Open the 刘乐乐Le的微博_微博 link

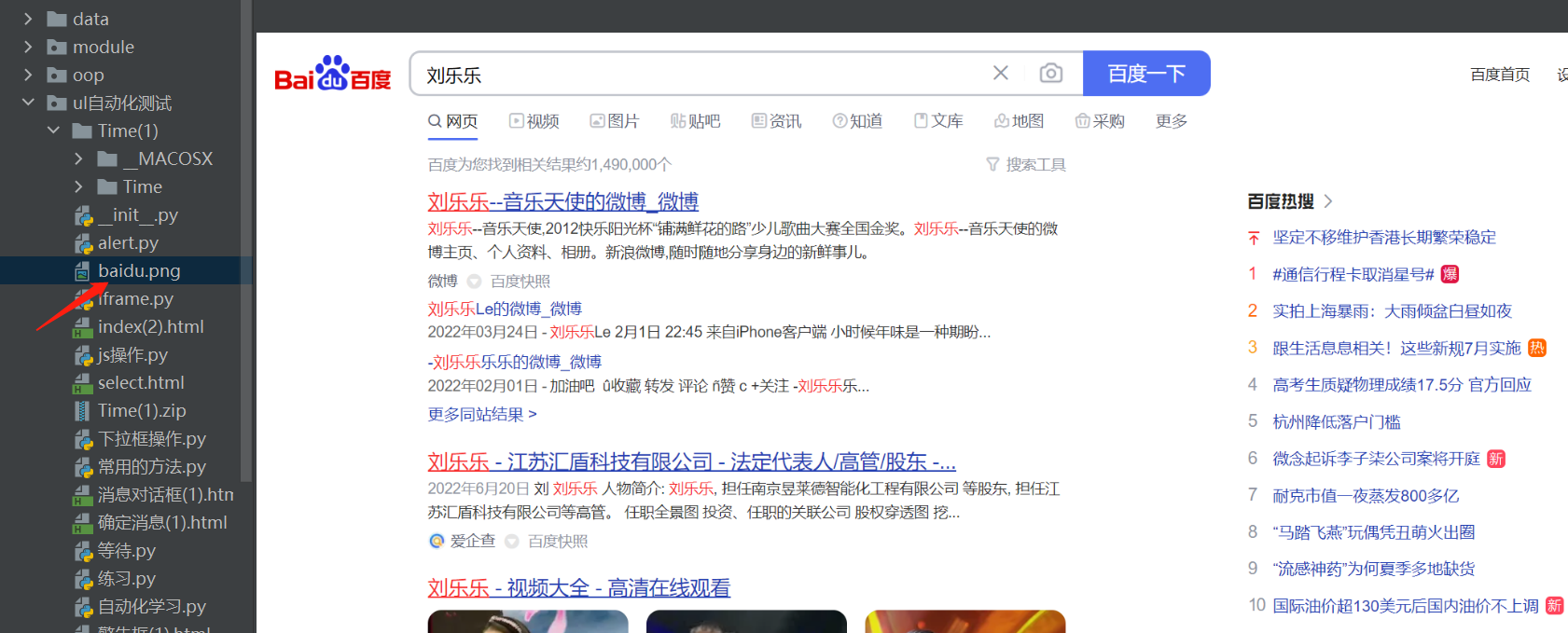pyautogui.click(x=505, y=309)
